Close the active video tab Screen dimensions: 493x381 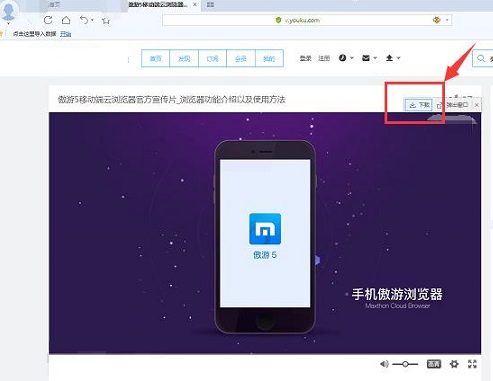[195, 5]
